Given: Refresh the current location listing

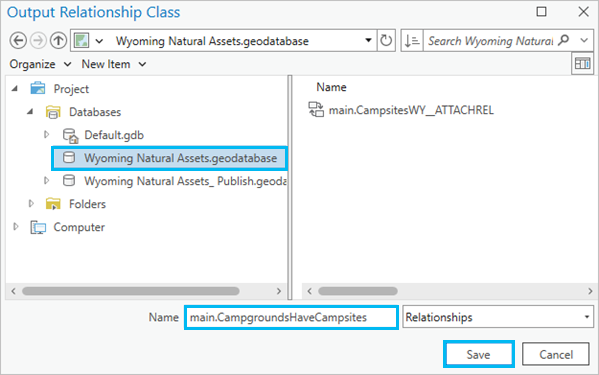Looking at the screenshot, I should pos(386,40).
